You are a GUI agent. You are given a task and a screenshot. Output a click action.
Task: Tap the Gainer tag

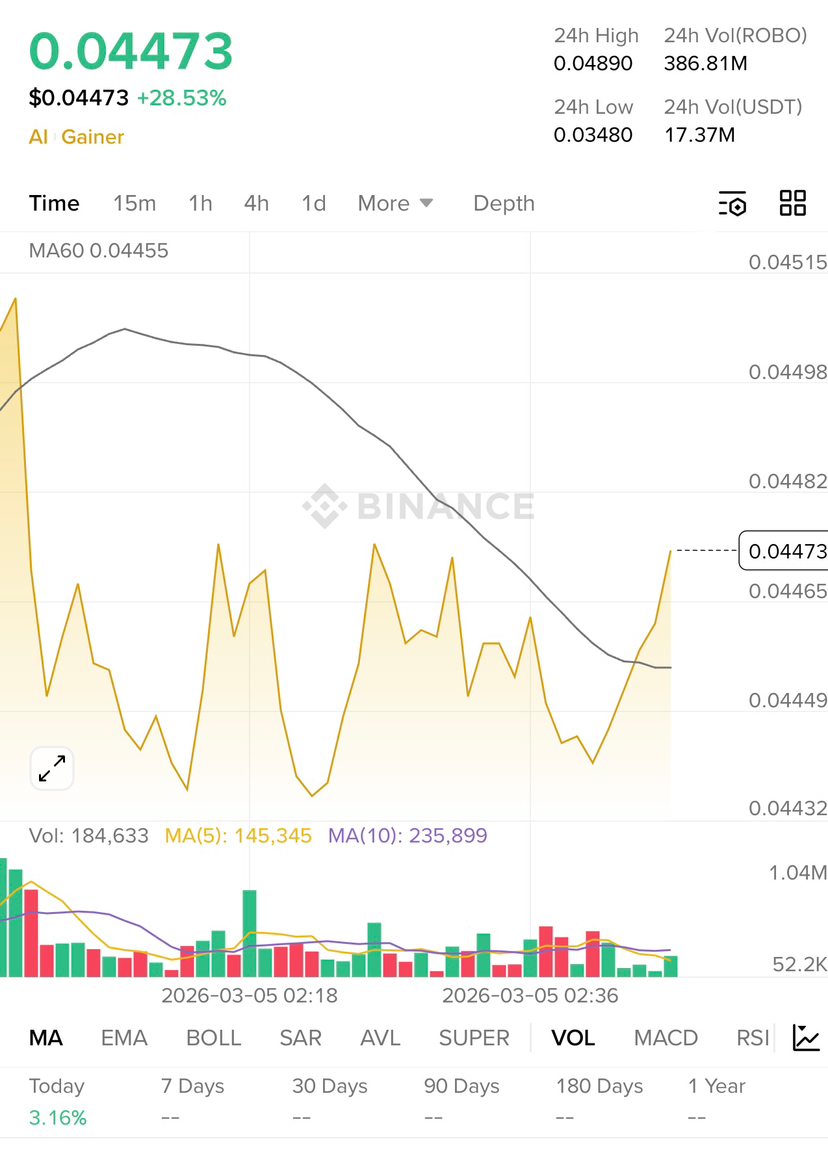pyautogui.click(x=92, y=136)
